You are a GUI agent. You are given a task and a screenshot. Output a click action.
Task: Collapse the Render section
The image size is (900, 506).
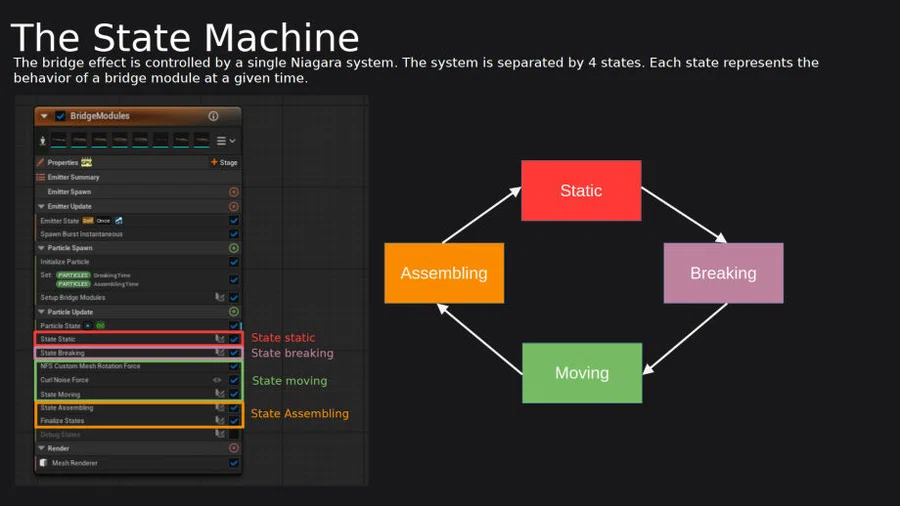pos(41,448)
